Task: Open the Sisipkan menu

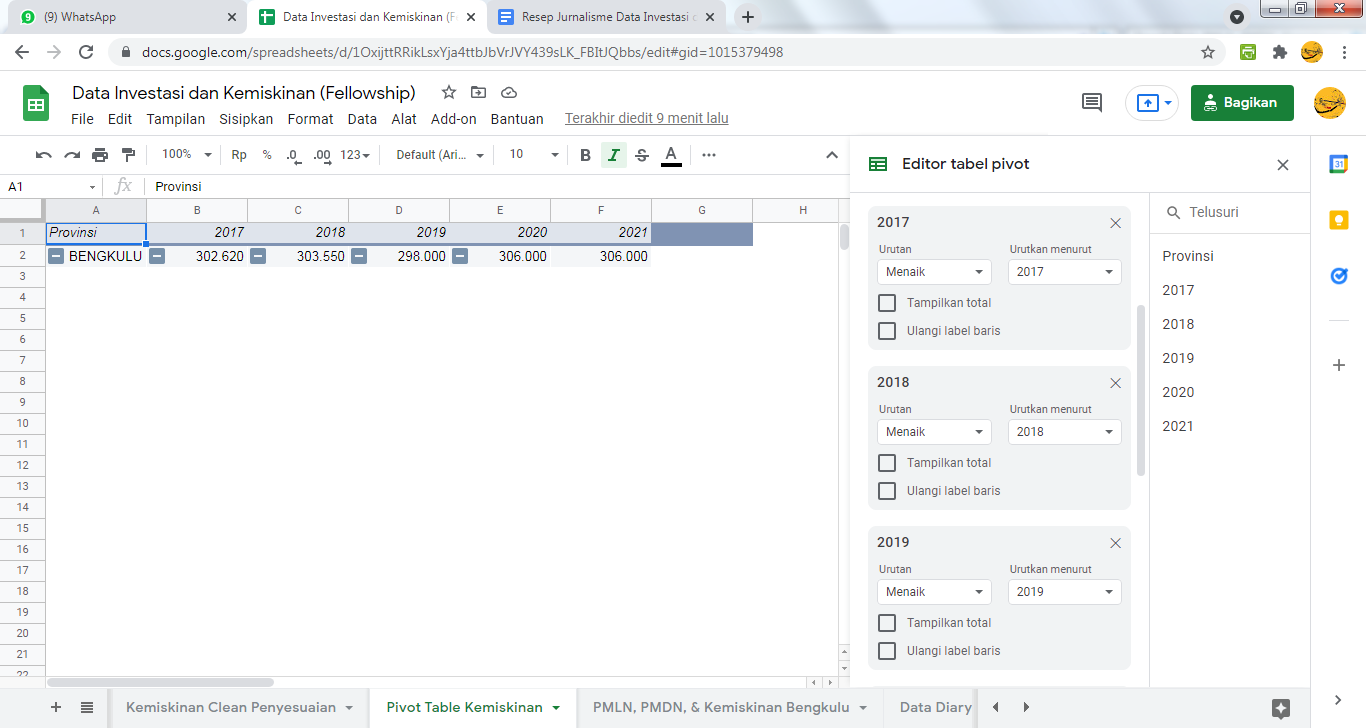Action: pos(246,119)
